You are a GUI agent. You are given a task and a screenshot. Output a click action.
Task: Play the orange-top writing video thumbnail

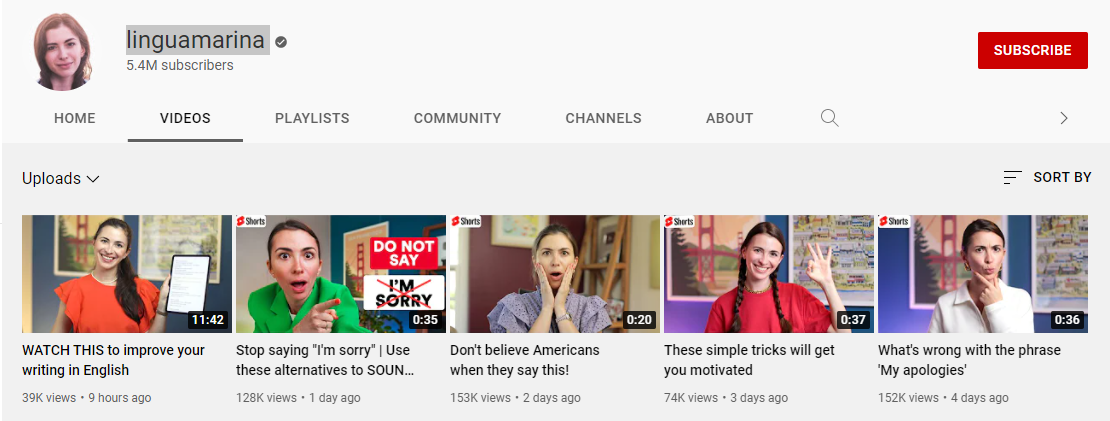[x=127, y=274]
